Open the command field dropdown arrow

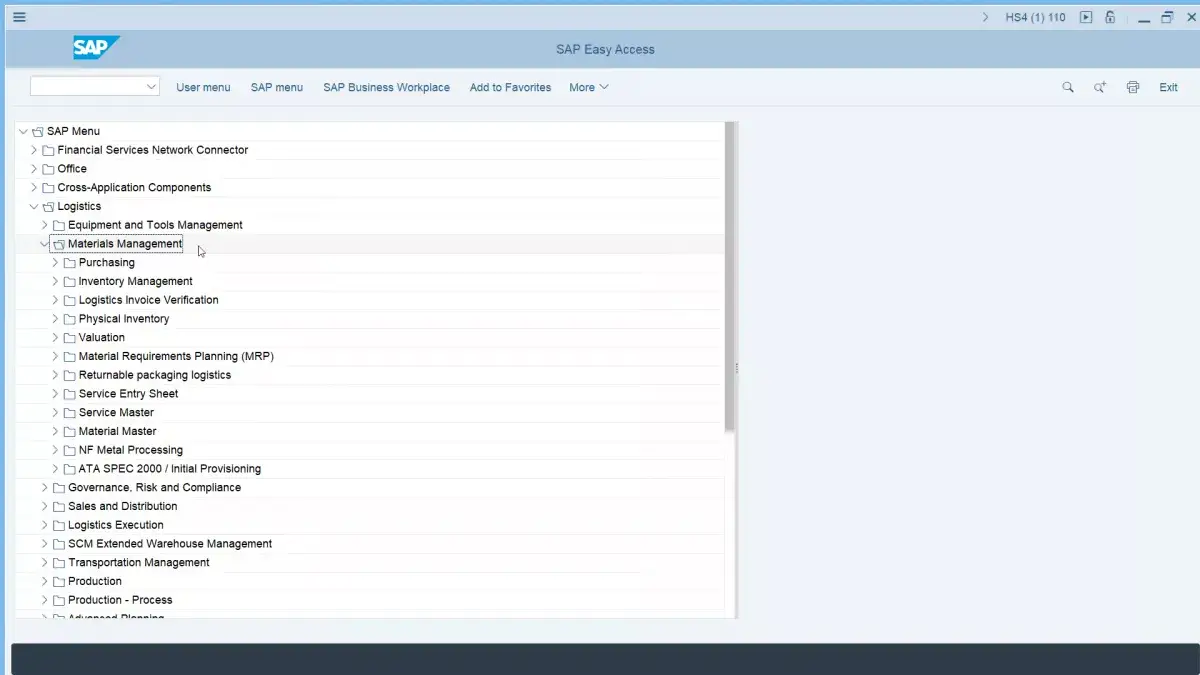point(152,87)
